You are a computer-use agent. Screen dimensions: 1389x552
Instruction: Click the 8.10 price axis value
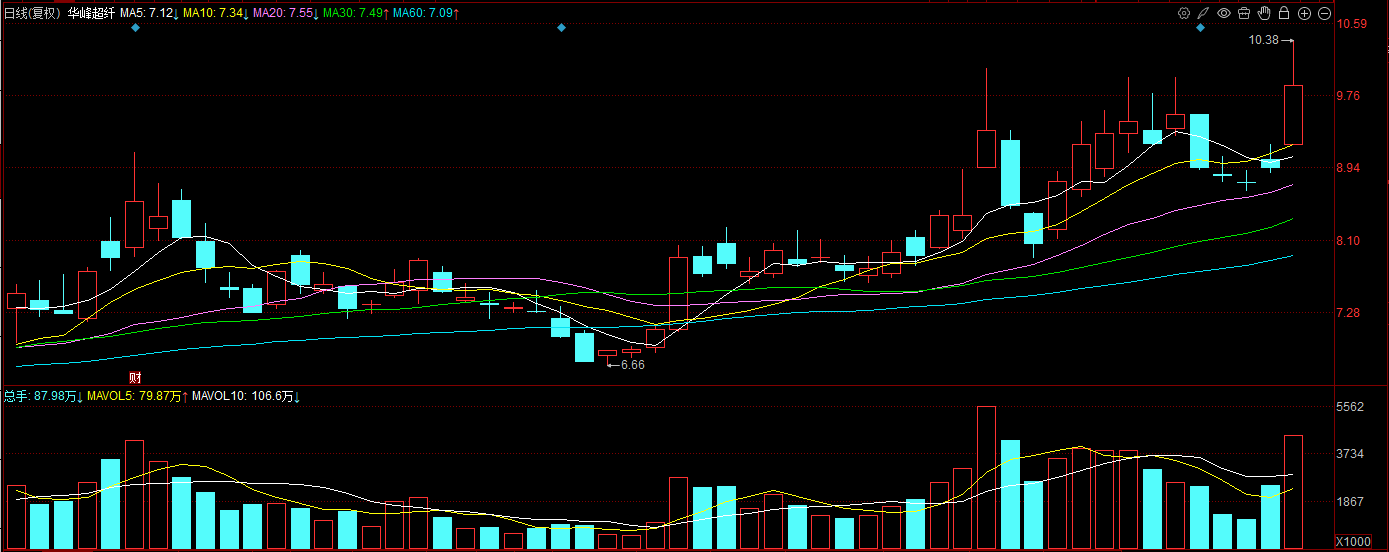[1348, 241]
